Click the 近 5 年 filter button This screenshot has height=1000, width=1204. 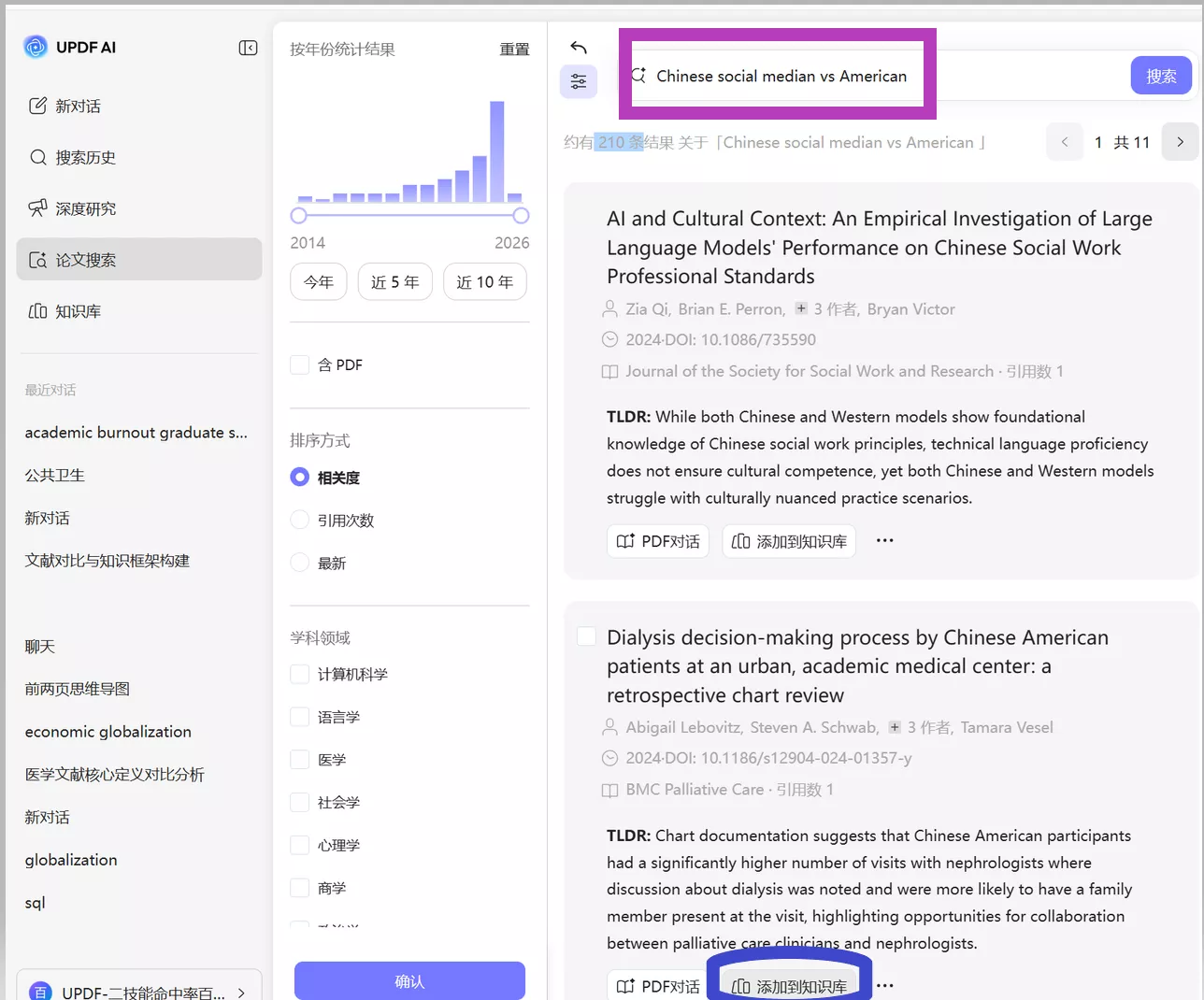point(394,282)
